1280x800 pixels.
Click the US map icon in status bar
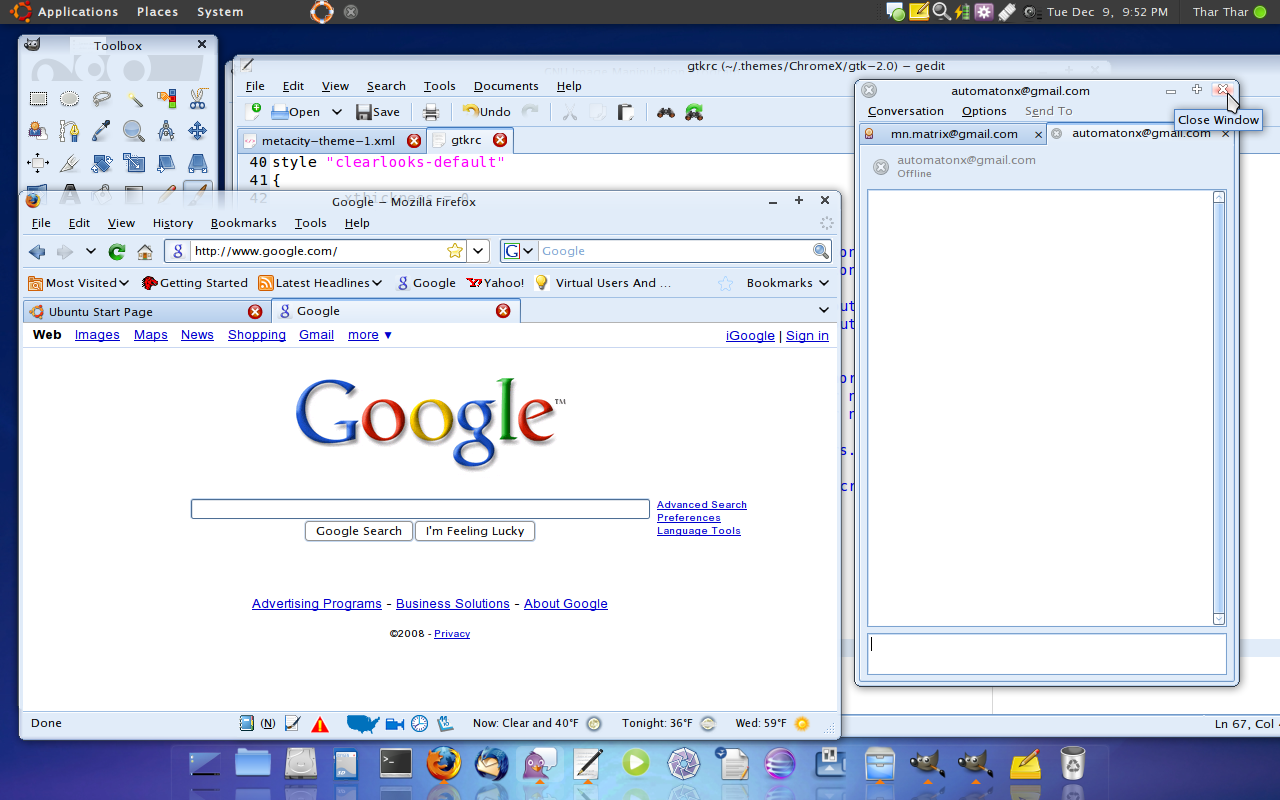pos(363,723)
